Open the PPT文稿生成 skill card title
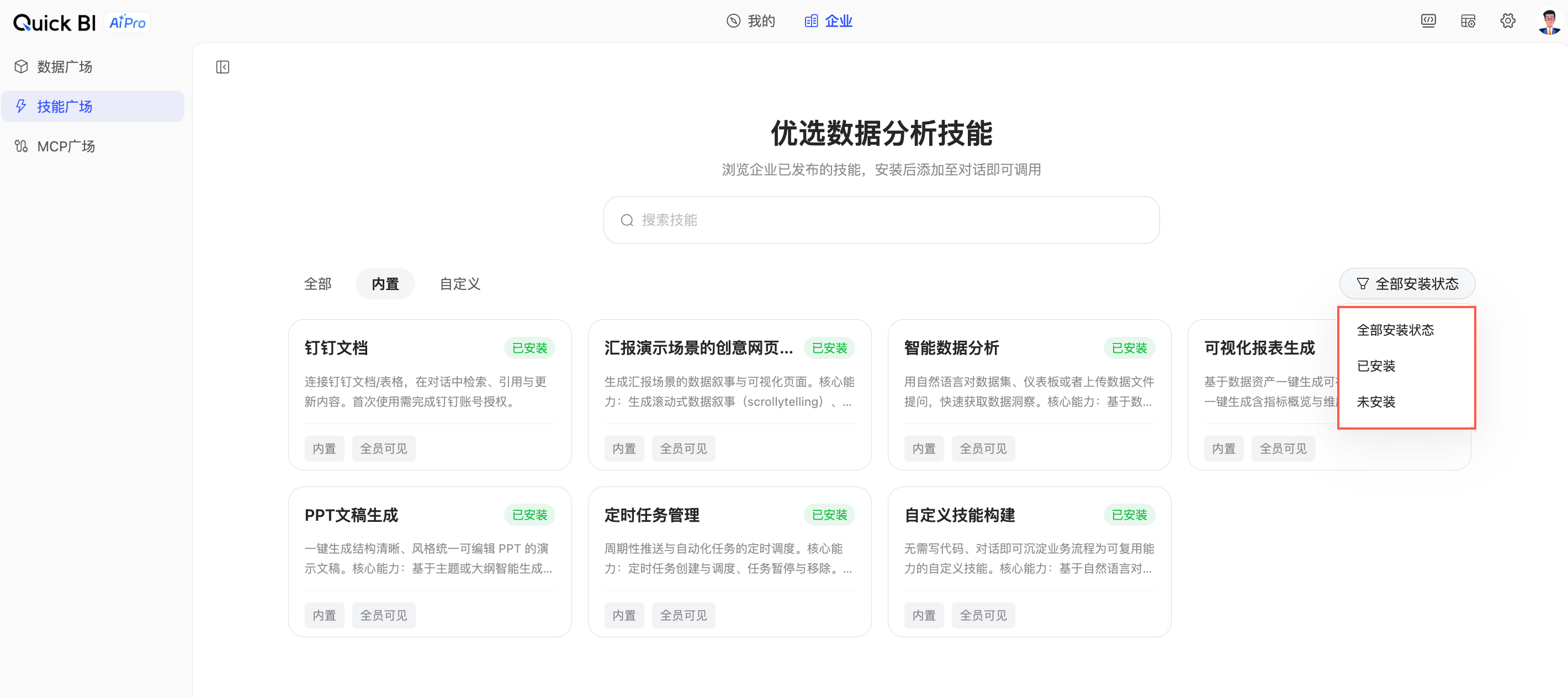This screenshot has width=1568, height=698. pos(351,515)
